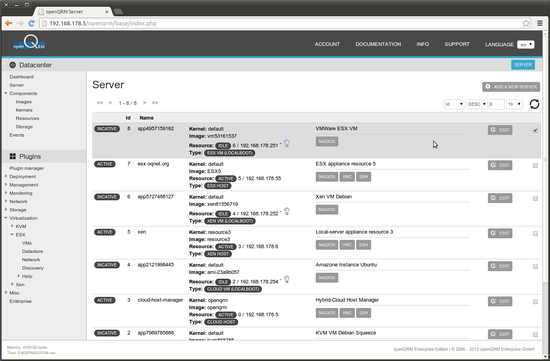550x361 pixels.
Task: Open the page size 10 dropdown
Action: coord(514,104)
